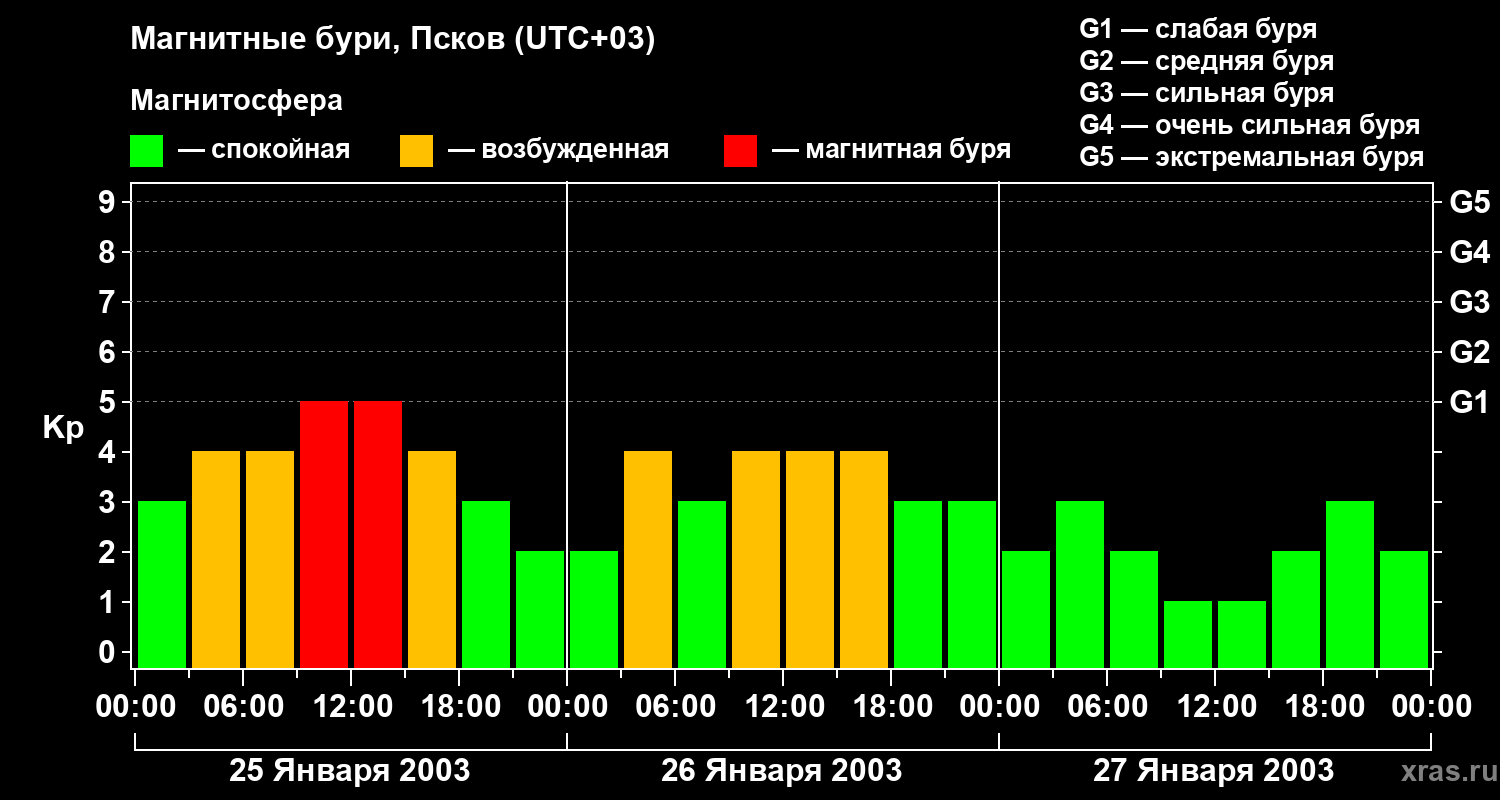This screenshot has height=800, width=1500.
Task: Click the red 'магнитная буря' legend swatch
Action: coord(740,151)
